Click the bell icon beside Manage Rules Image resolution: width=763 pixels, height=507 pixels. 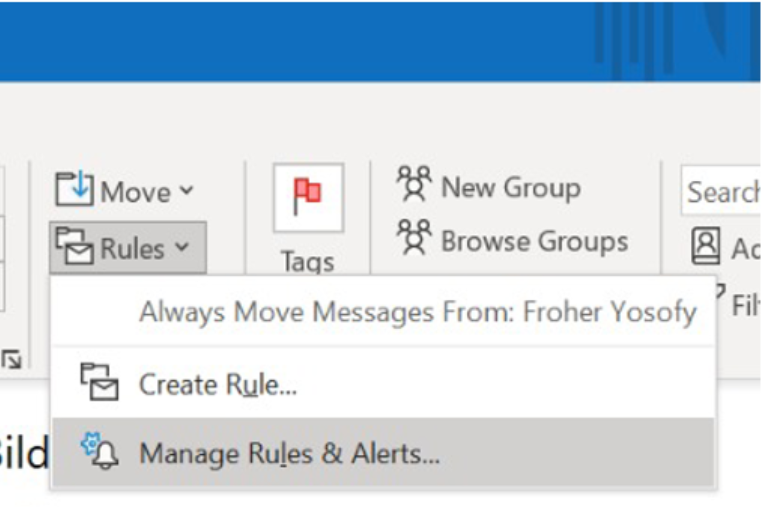coord(99,452)
